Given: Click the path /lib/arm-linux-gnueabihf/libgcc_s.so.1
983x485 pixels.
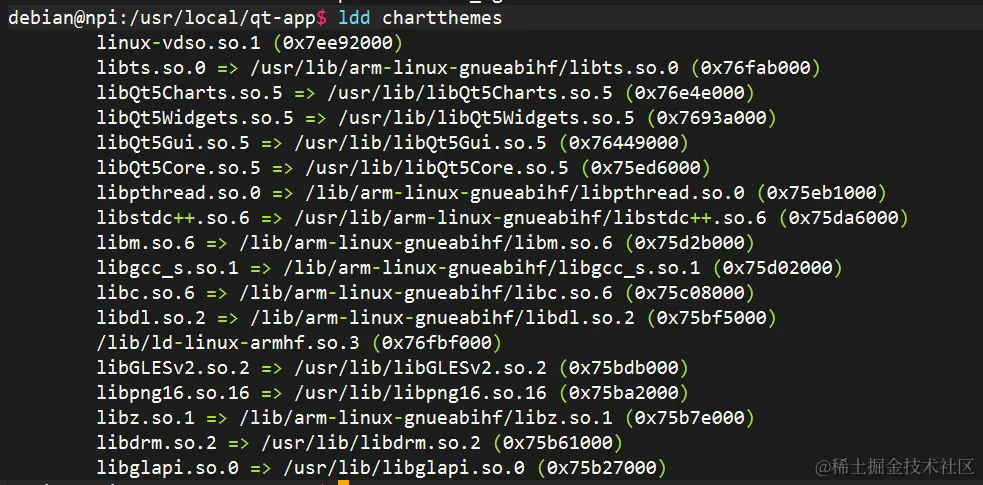Looking at the screenshot, I should click(493, 268).
